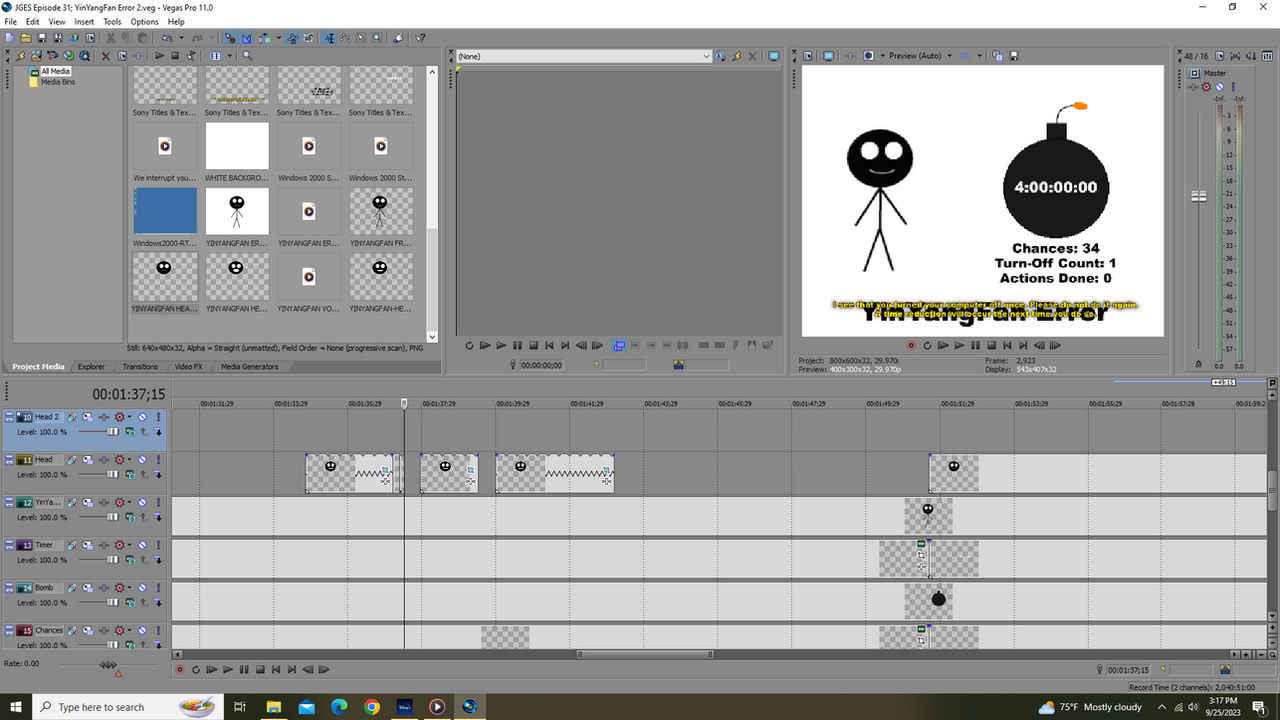1280x720 pixels.
Task: Open the (None) plugin preset dropdown
Action: coord(706,56)
